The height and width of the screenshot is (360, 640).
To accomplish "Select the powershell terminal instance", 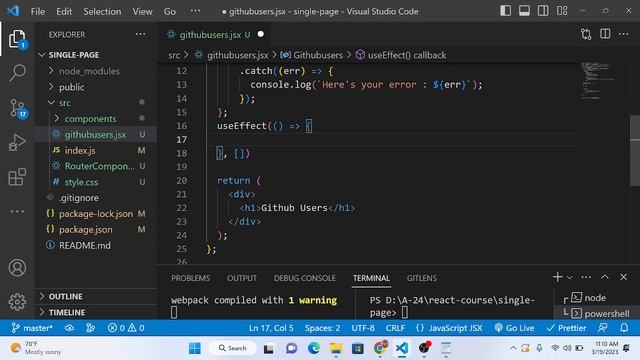I will click(x=596, y=313).
